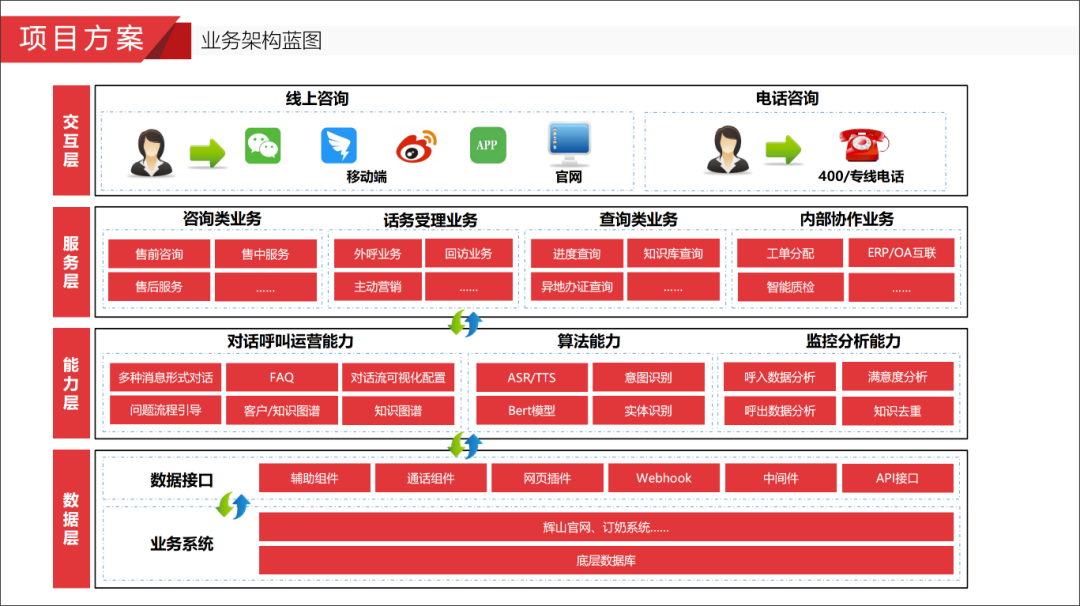Click the 意图识别 box
The height and width of the screenshot is (606, 1080).
(x=648, y=377)
